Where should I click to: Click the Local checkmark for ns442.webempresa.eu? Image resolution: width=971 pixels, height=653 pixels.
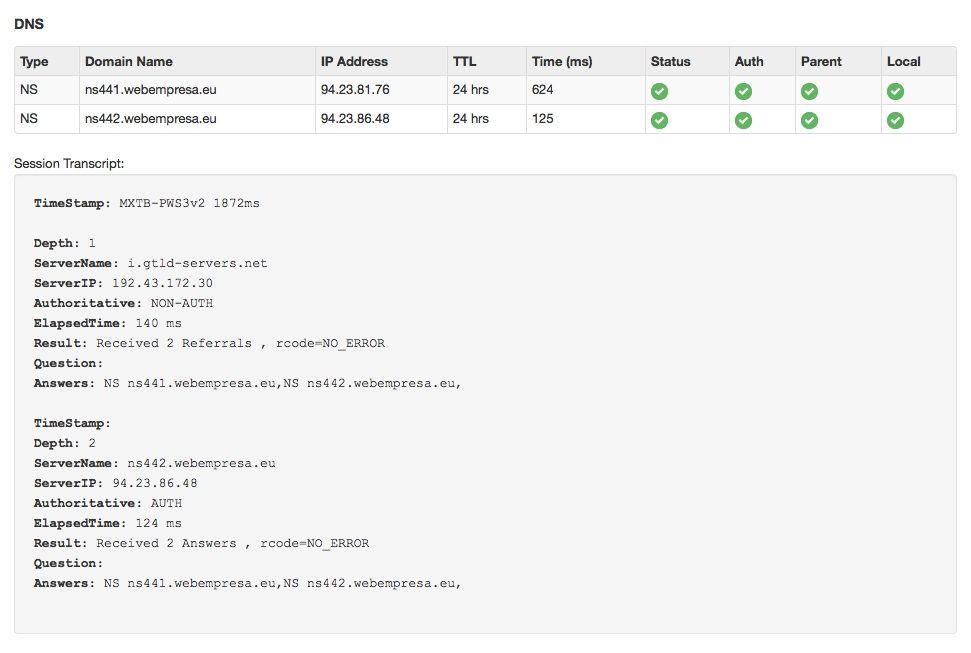tap(895, 120)
